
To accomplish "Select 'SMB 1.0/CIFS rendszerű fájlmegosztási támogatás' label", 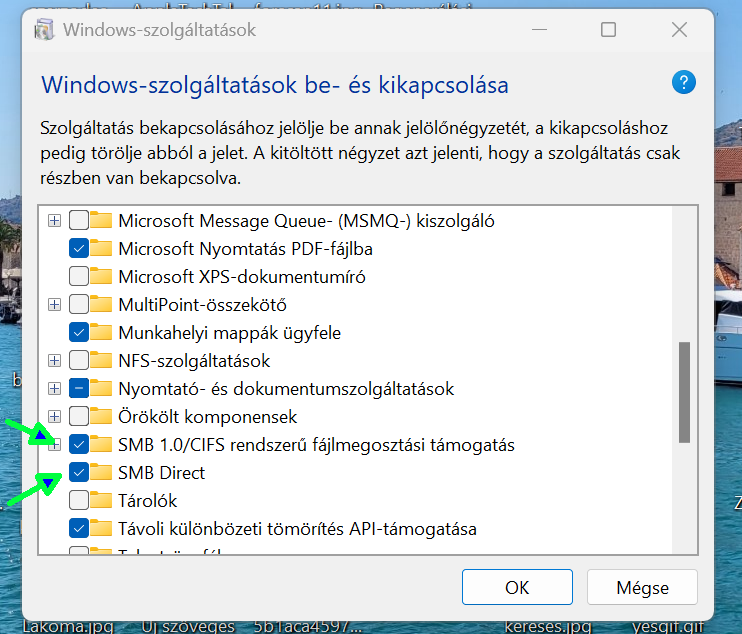I will click(317, 445).
